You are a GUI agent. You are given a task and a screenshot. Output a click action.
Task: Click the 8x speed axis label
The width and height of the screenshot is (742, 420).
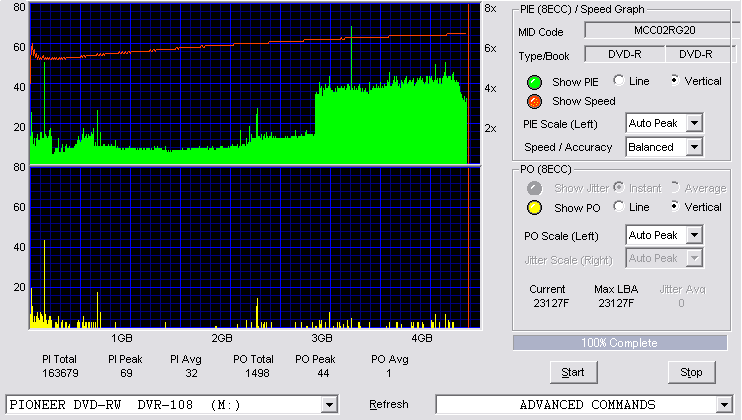coord(490,9)
